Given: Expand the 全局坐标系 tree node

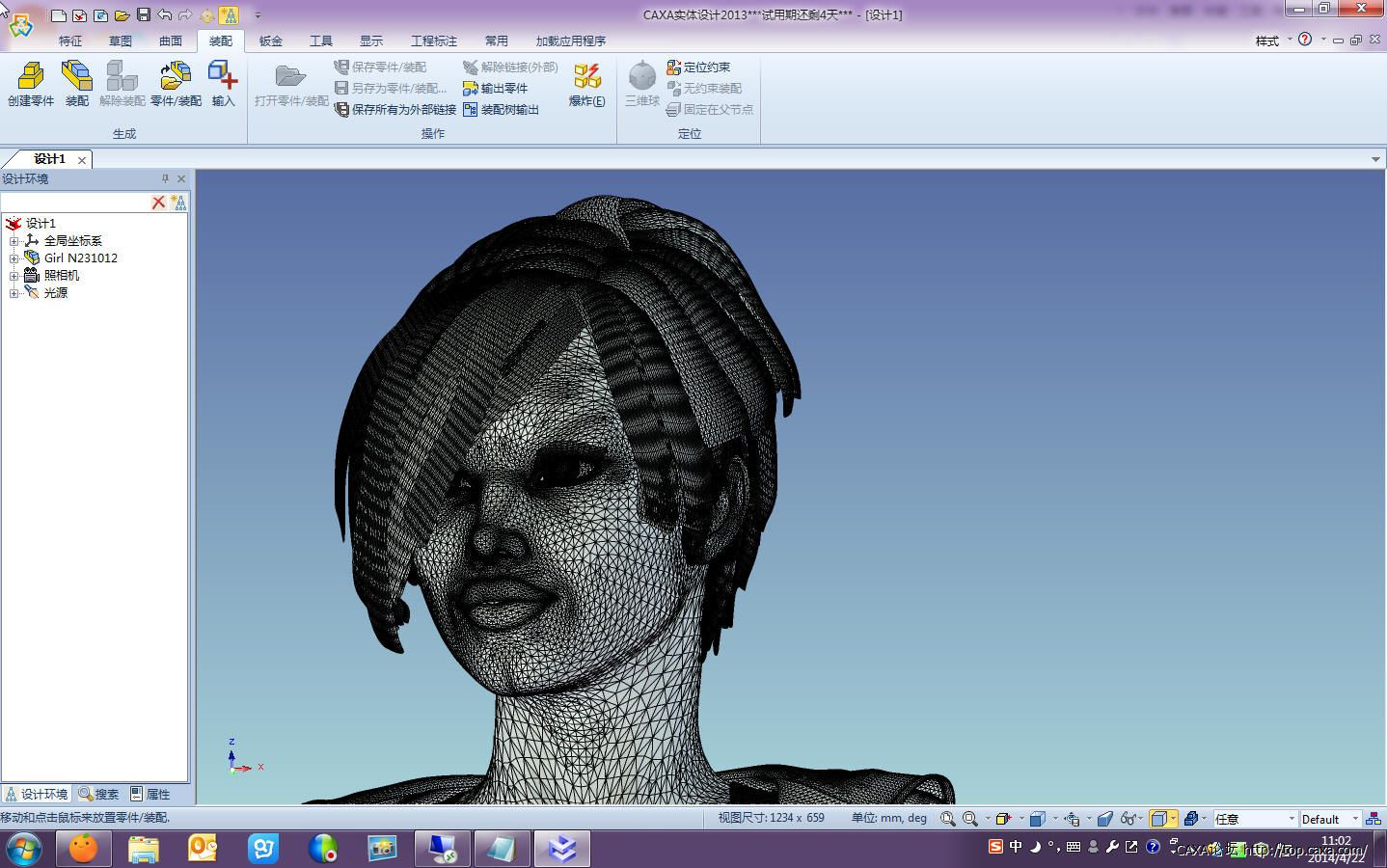Looking at the screenshot, I should tap(14, 241).
